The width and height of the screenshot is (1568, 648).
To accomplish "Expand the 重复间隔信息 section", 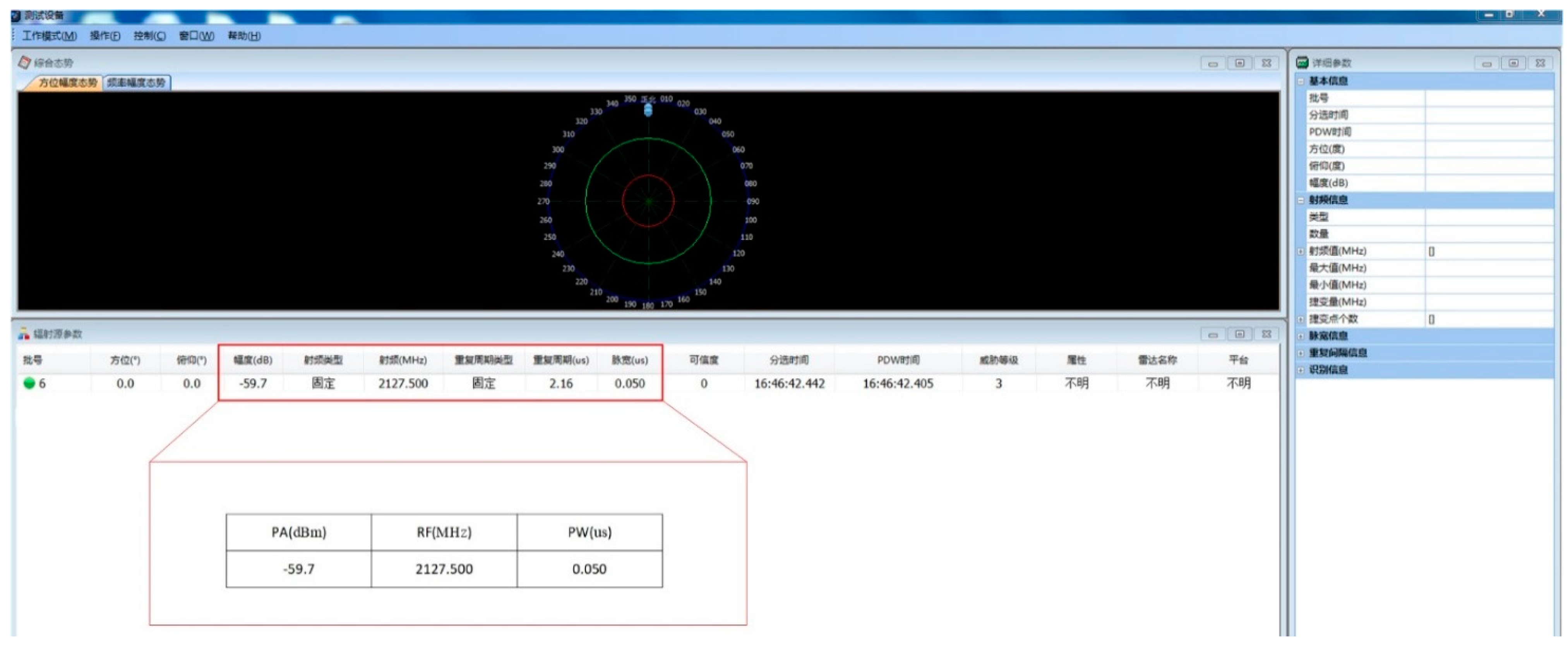I will 1301,353.
